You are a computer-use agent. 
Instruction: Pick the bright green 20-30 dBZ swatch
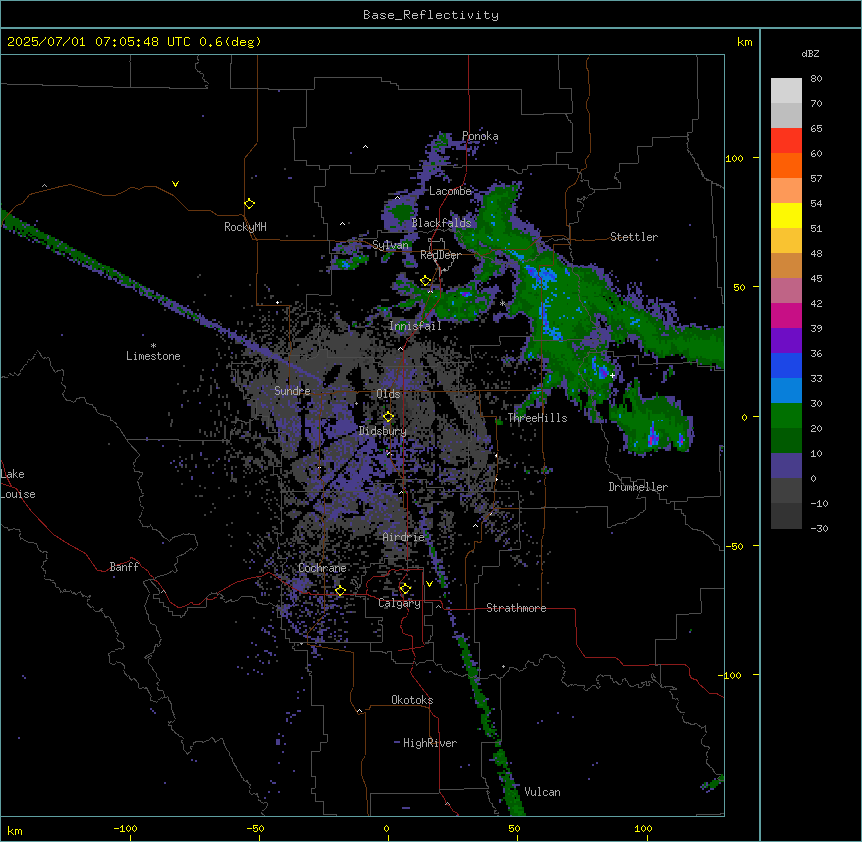[786, 416]
